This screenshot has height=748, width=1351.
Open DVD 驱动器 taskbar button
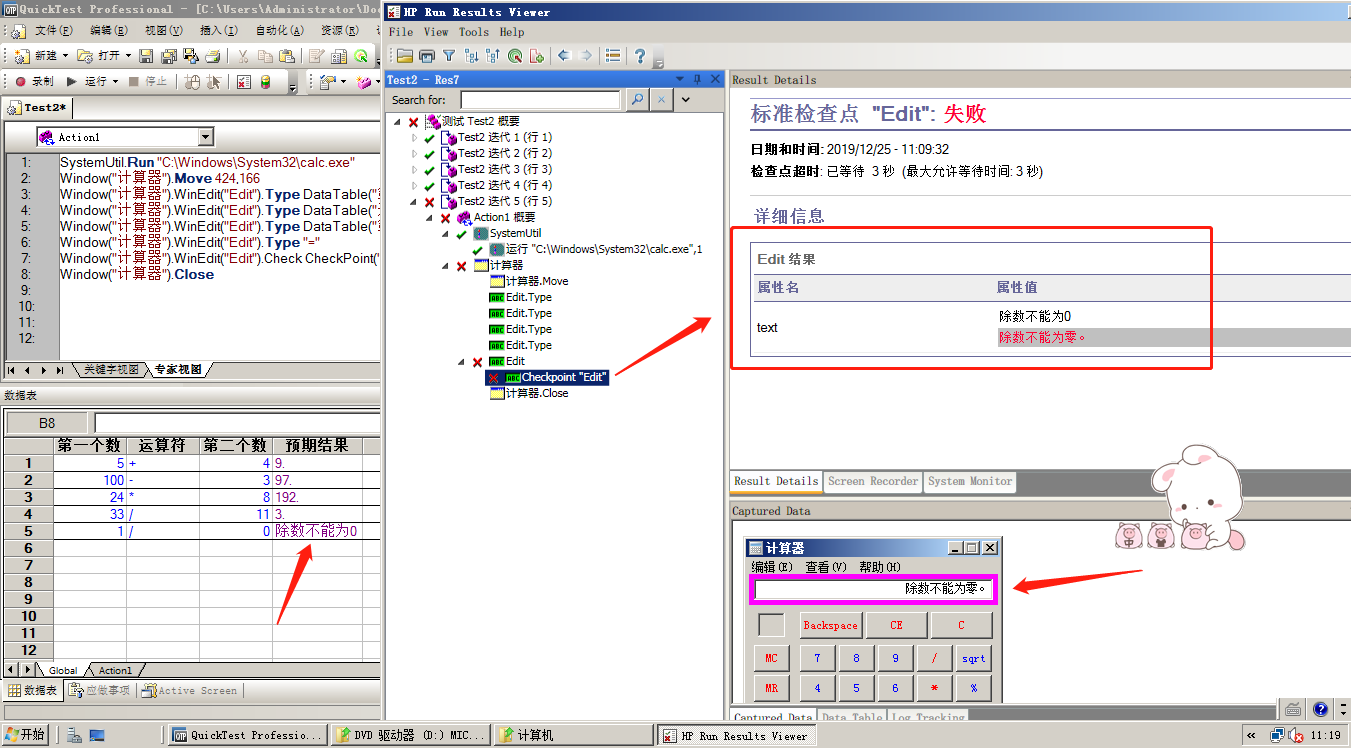tap(412, 735)
